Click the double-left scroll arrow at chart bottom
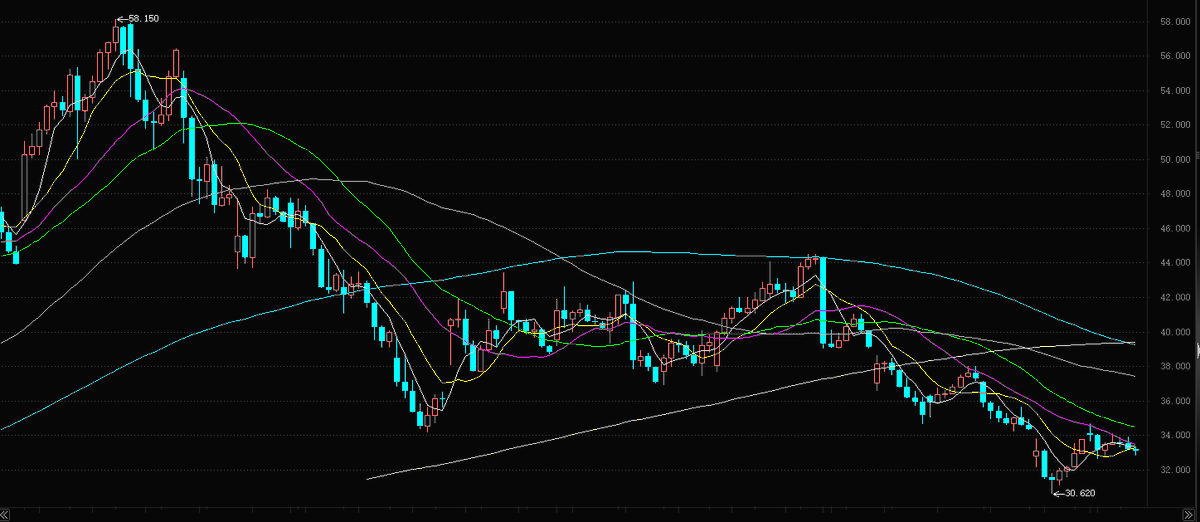Screen dimensions: 1200x522 click(x=6, y=513)
